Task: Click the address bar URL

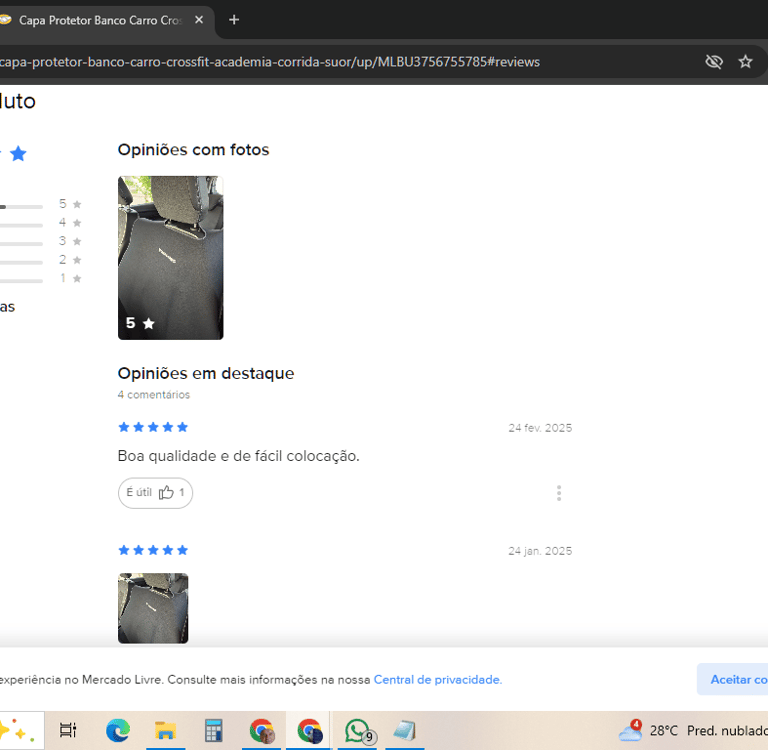Action: (269, 62)
